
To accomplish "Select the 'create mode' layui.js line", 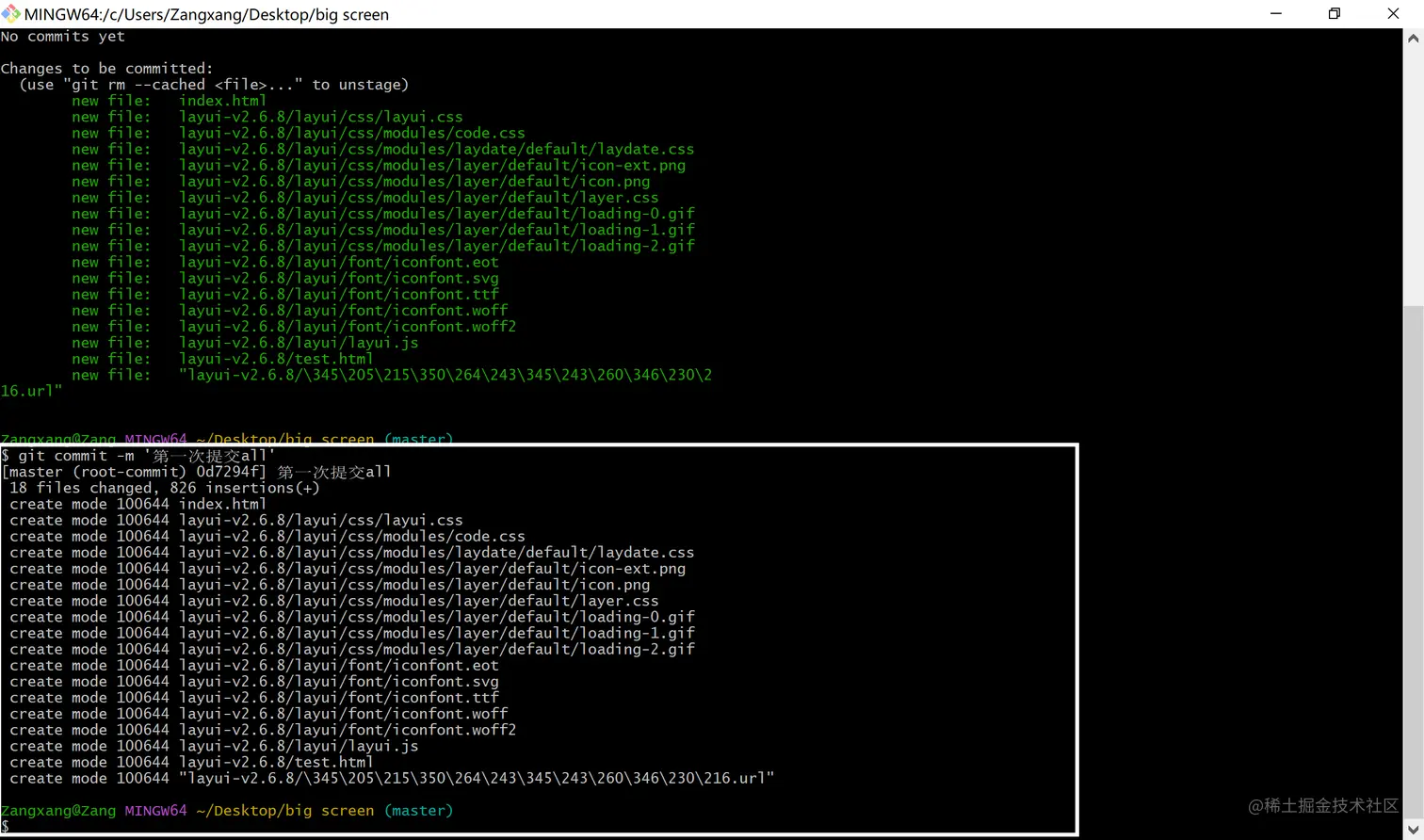I will (x=214, y=746).
